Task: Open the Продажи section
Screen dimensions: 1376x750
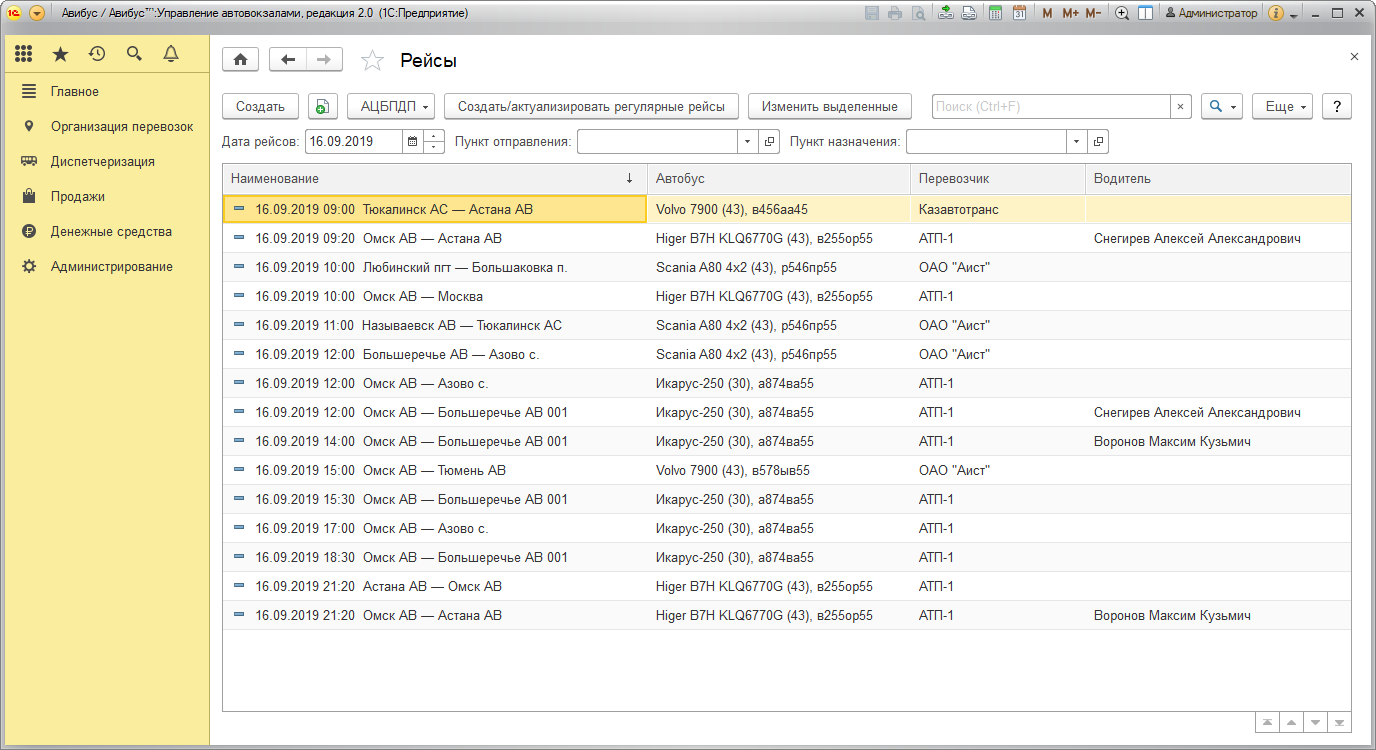Action: click(77, 196)
